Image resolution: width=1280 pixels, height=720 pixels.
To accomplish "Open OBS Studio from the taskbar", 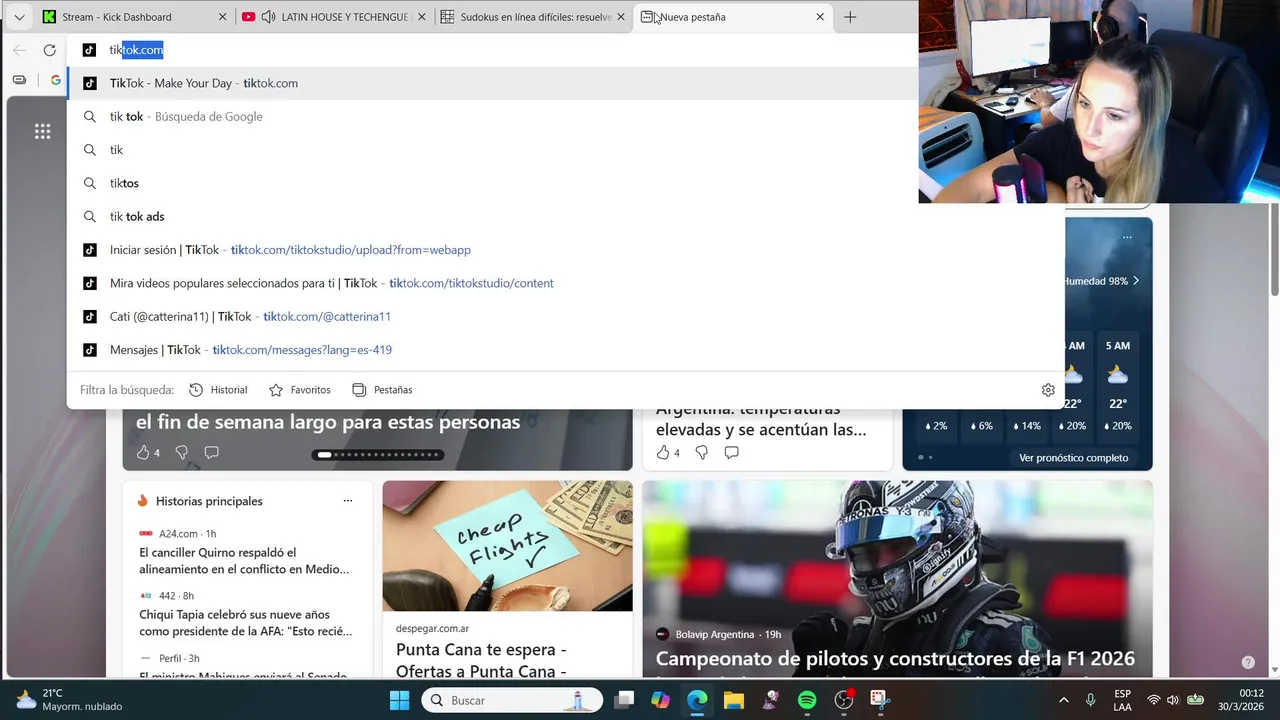I will click(844, 700).
